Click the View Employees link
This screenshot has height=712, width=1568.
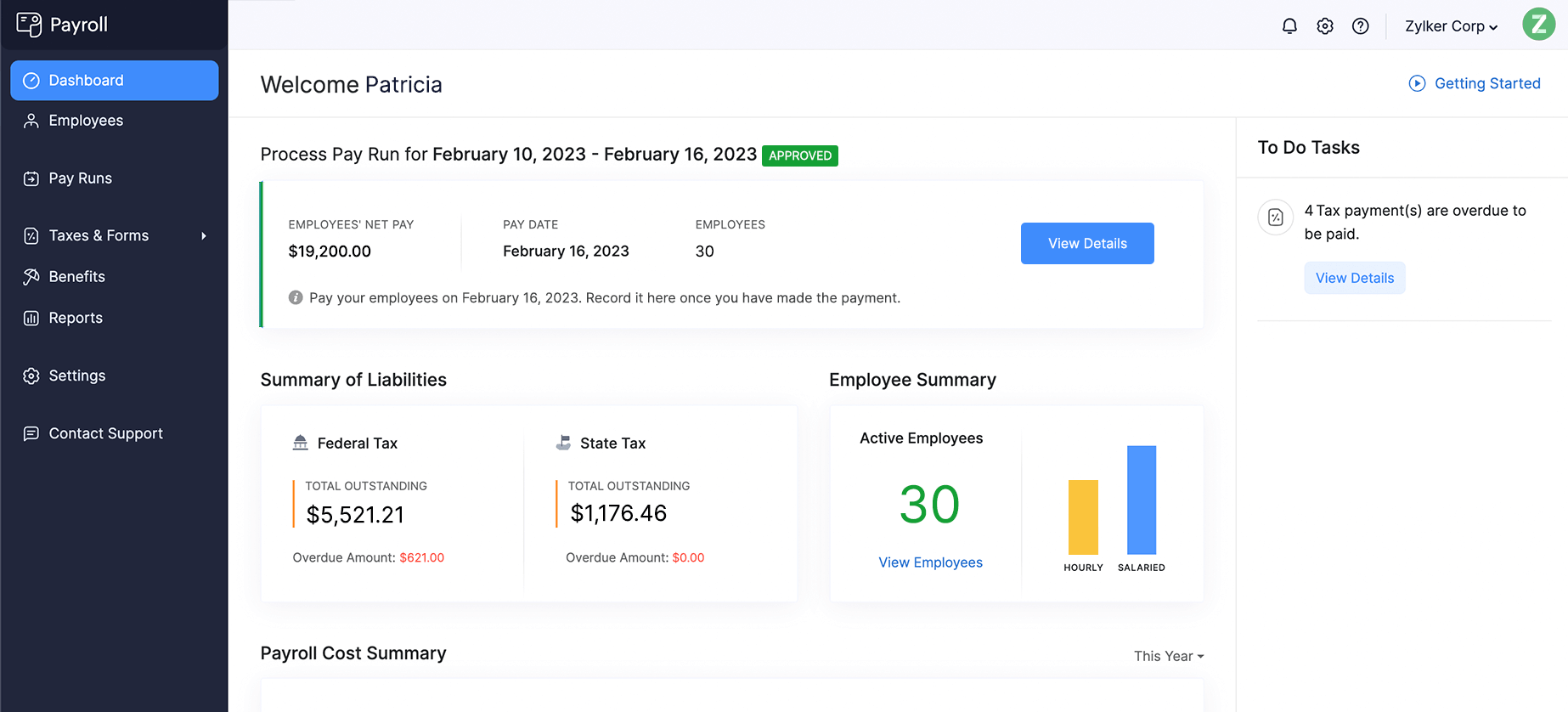tap(930, 562)
